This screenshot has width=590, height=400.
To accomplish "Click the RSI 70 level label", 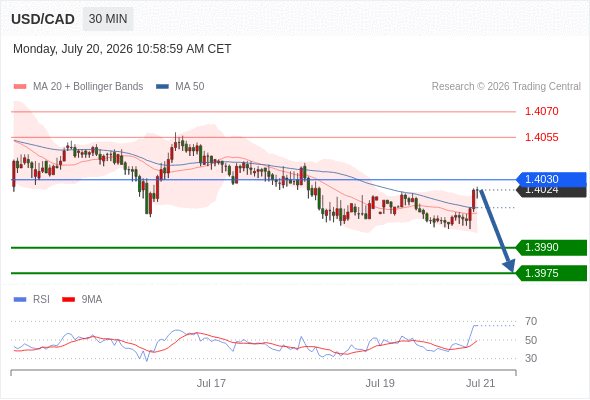I will [x=531, y=321].
